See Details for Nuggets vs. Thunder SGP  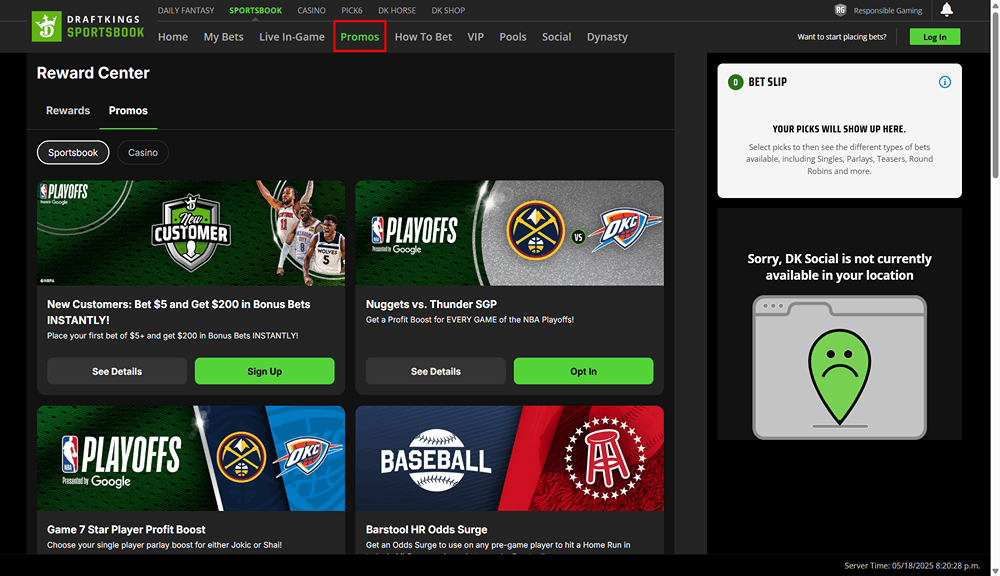pyautogui.click(x=436, y=371)
